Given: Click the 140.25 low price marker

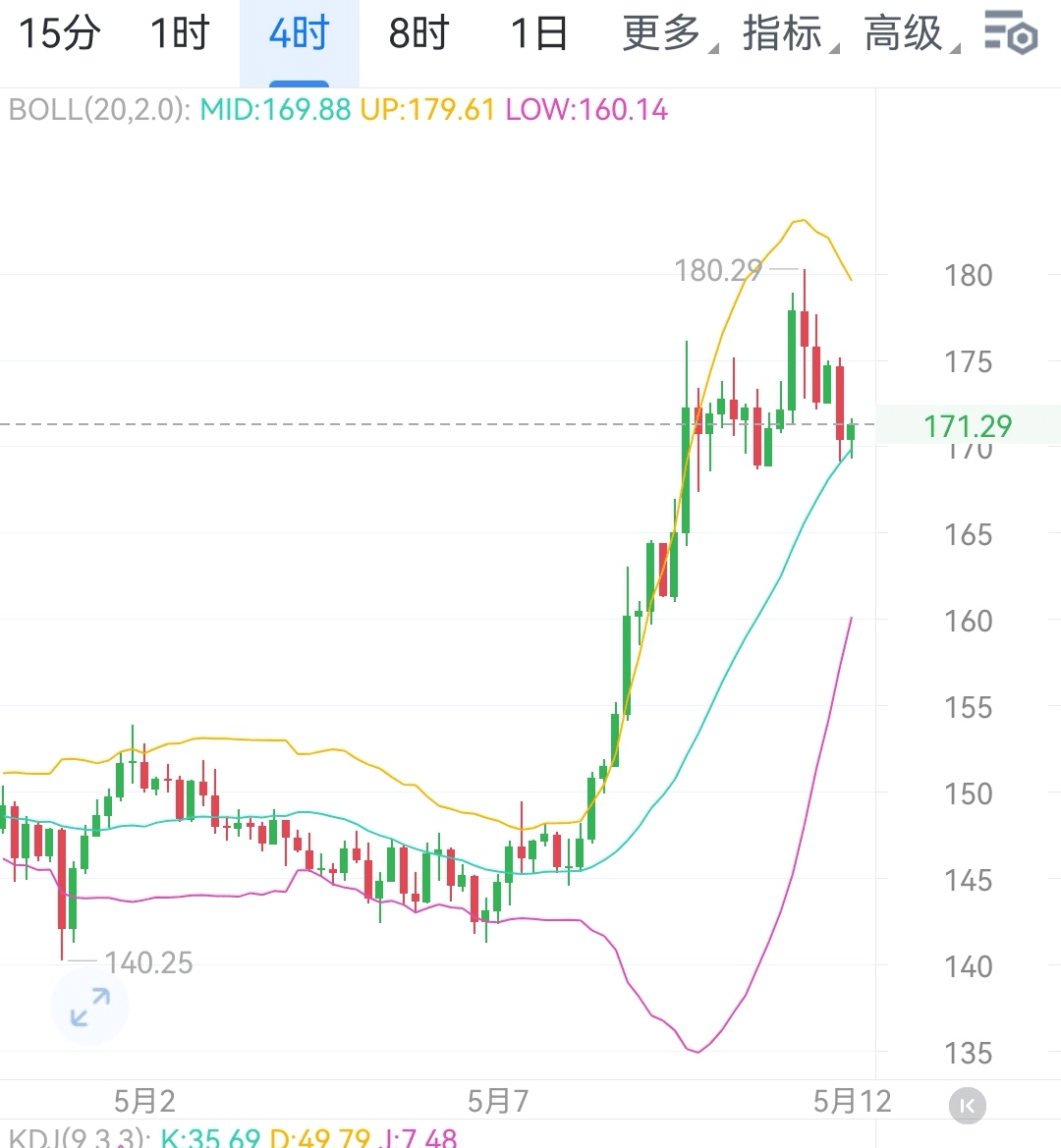Looking at the screenshot, I should pyautogui.click(x=148, y=962).
